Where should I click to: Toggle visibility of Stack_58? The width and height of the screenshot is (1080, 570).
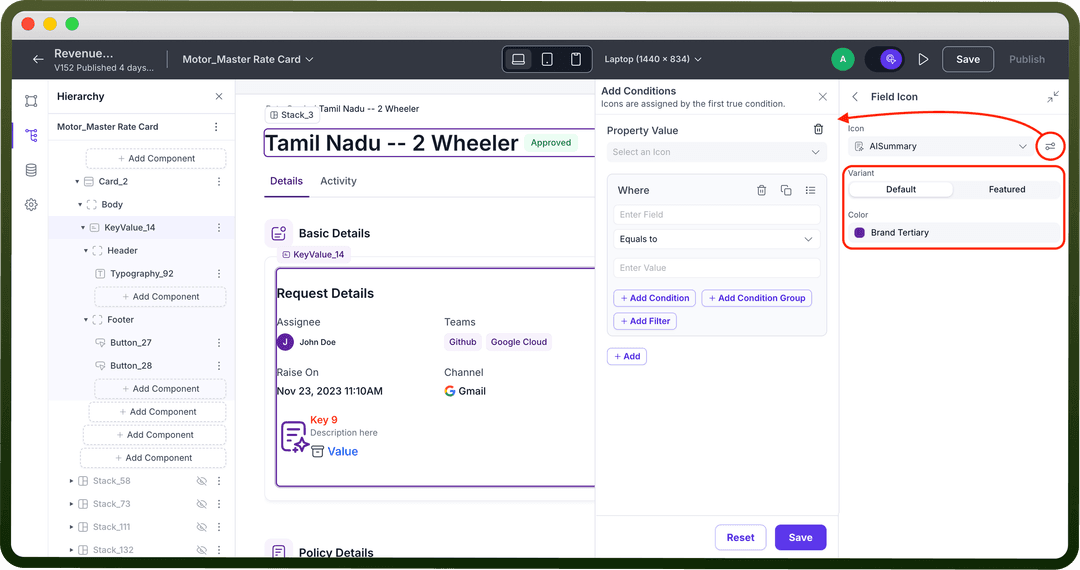tap(202, 481)
